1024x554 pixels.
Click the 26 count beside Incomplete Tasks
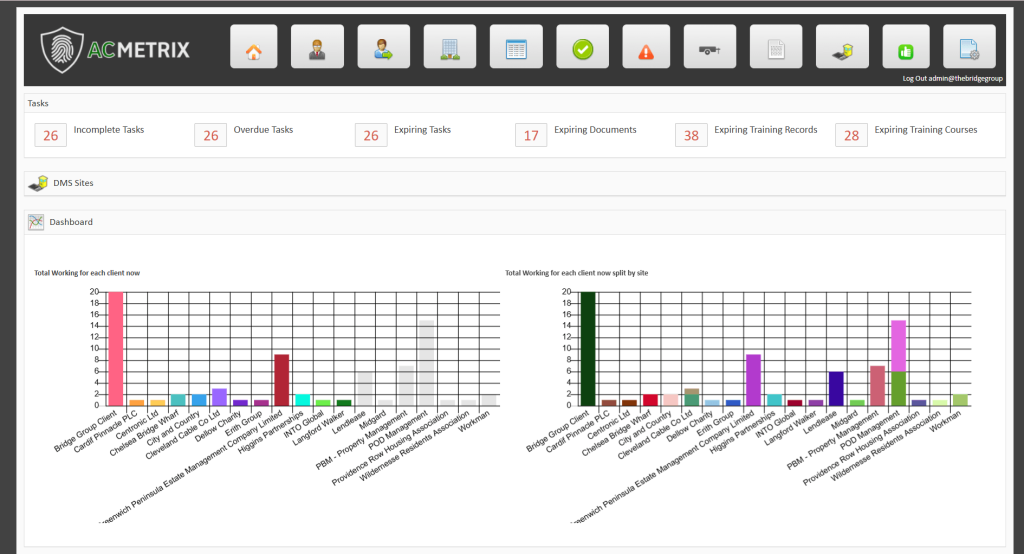51,135
